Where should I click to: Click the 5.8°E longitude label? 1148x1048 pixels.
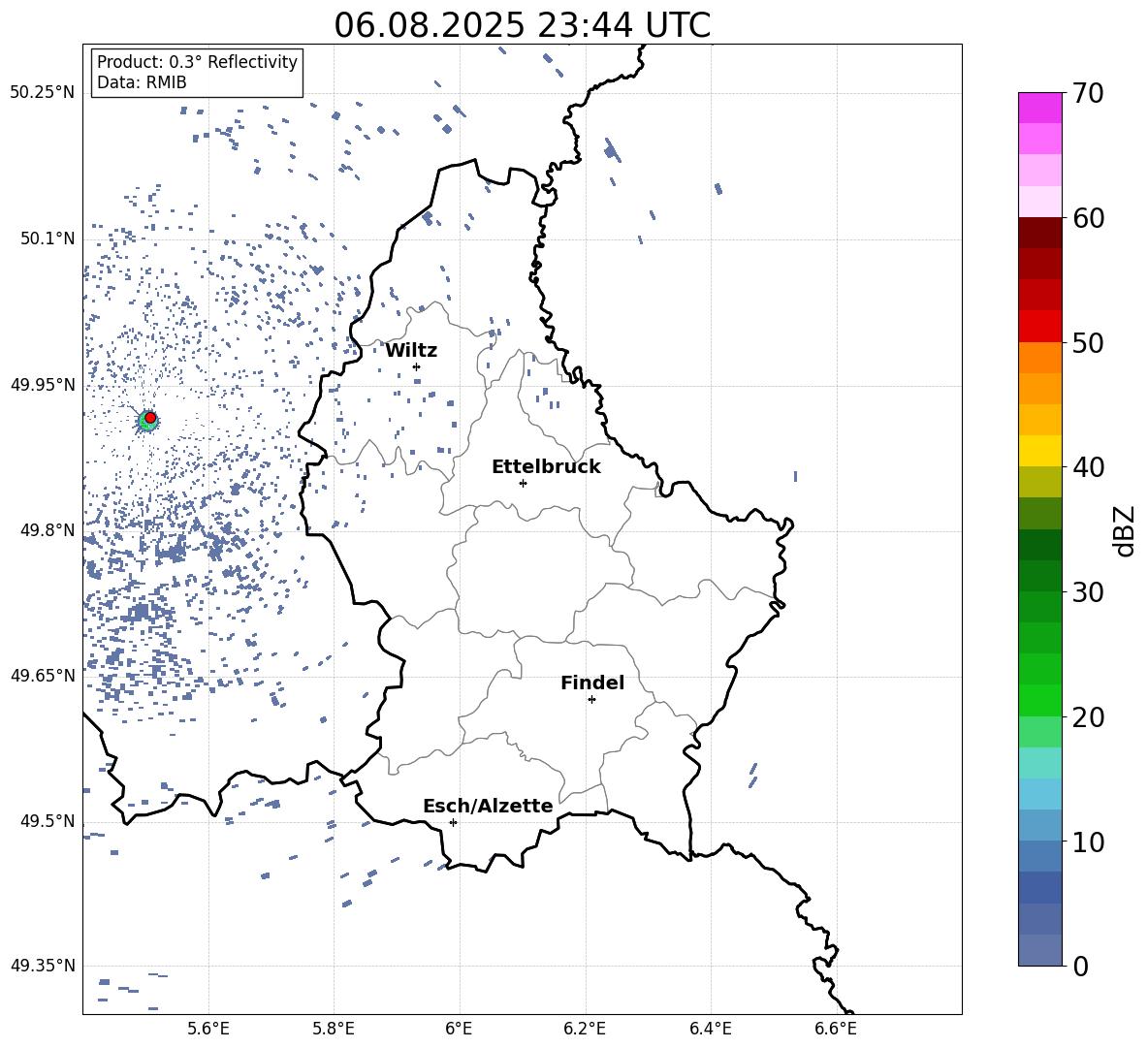pyautogui.click(x=334, y=1030)
